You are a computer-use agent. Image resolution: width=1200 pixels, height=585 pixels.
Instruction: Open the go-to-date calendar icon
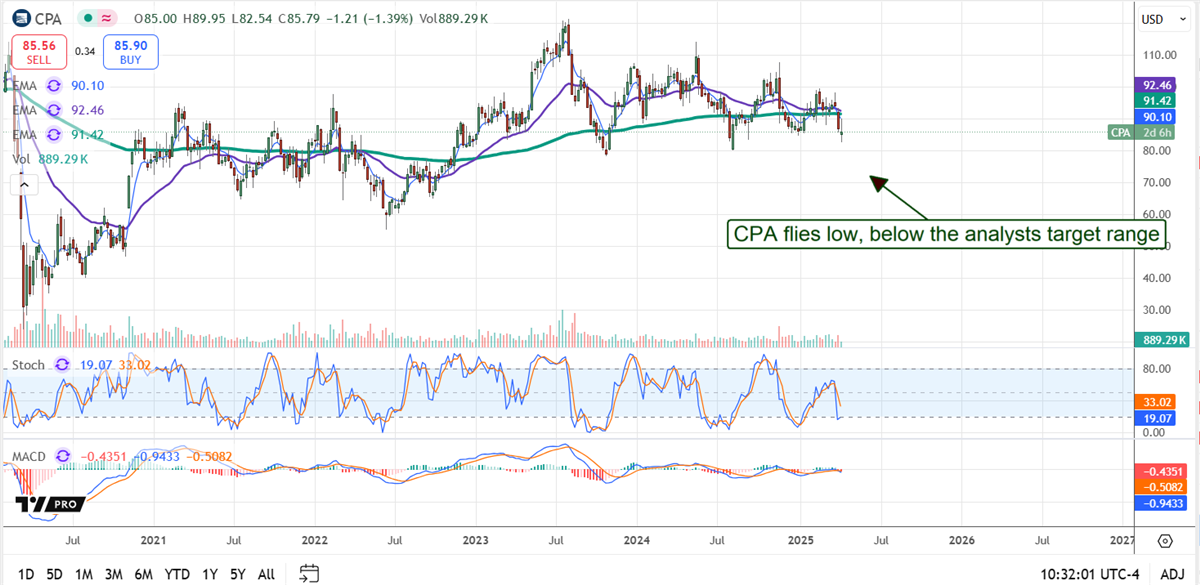(x=309, y=573)
